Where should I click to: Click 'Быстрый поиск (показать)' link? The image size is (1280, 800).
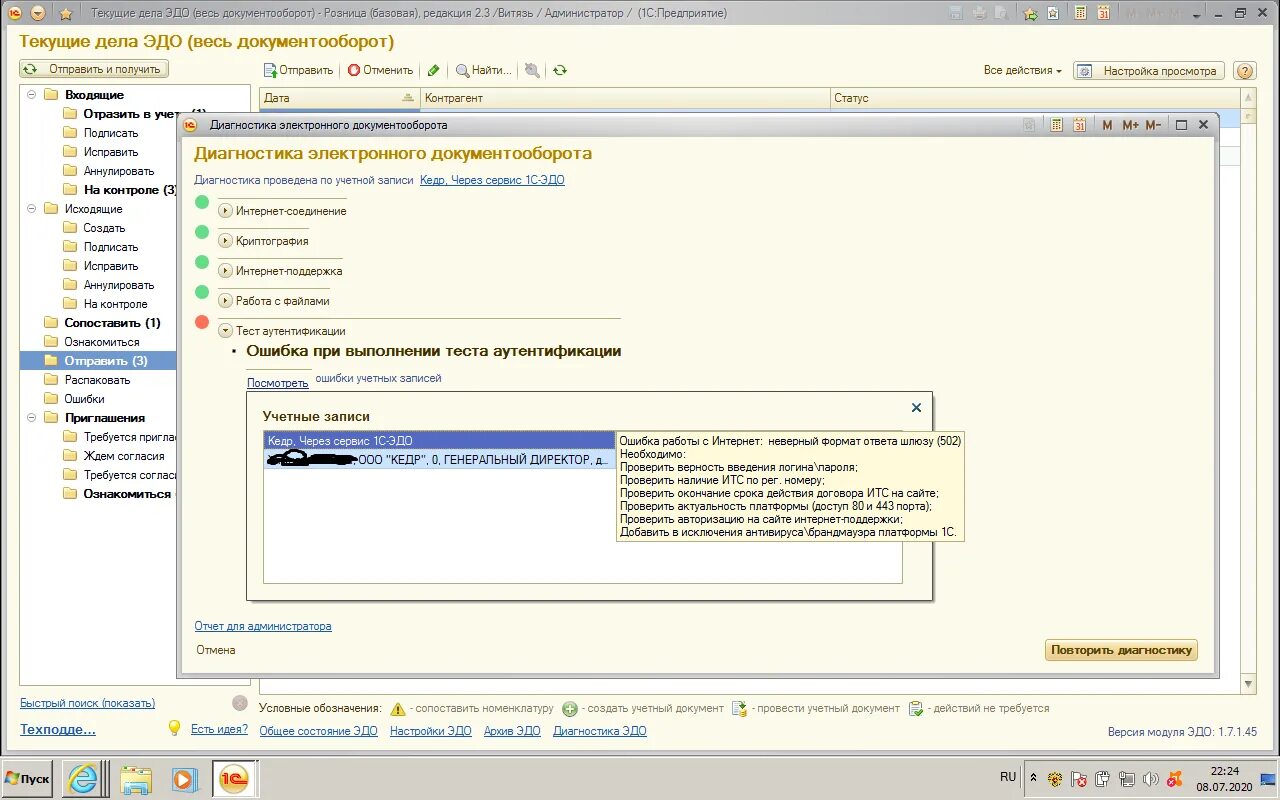pyautogui.click(x=88, y=703)
